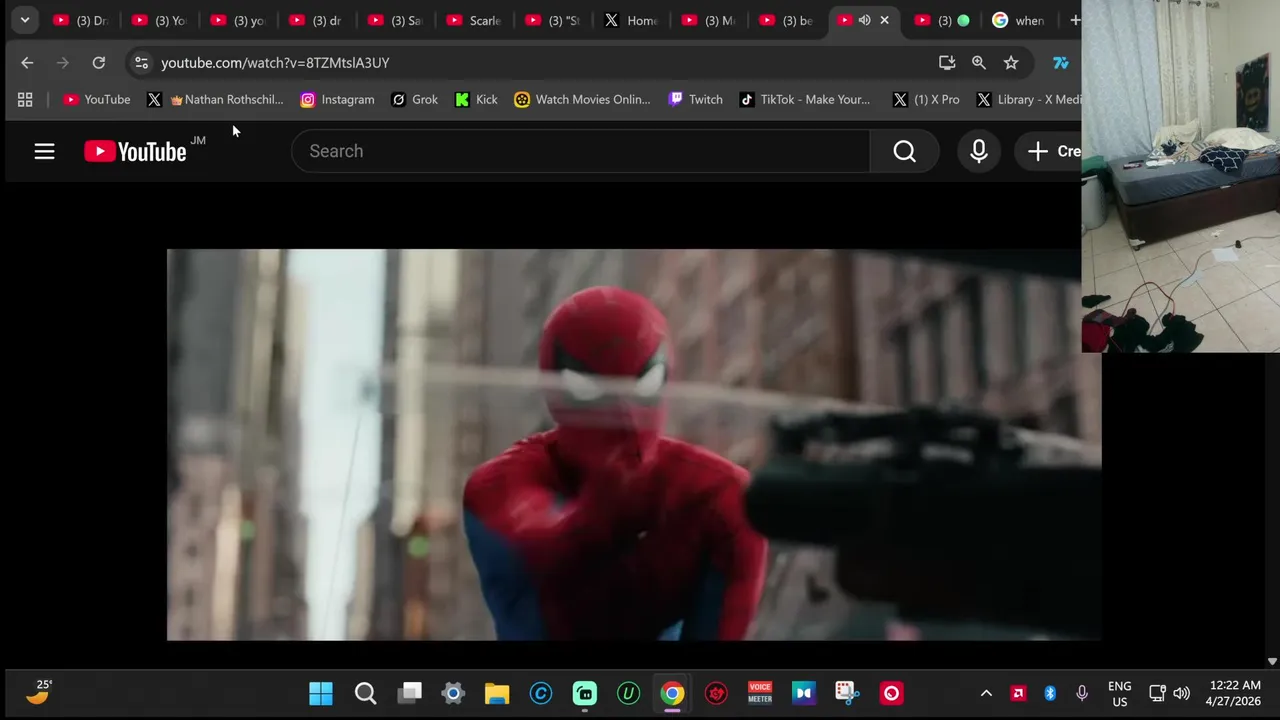The image size is (1280, 720).
Task: Open the tab search dropdown arrow
Action: point(25,20)
